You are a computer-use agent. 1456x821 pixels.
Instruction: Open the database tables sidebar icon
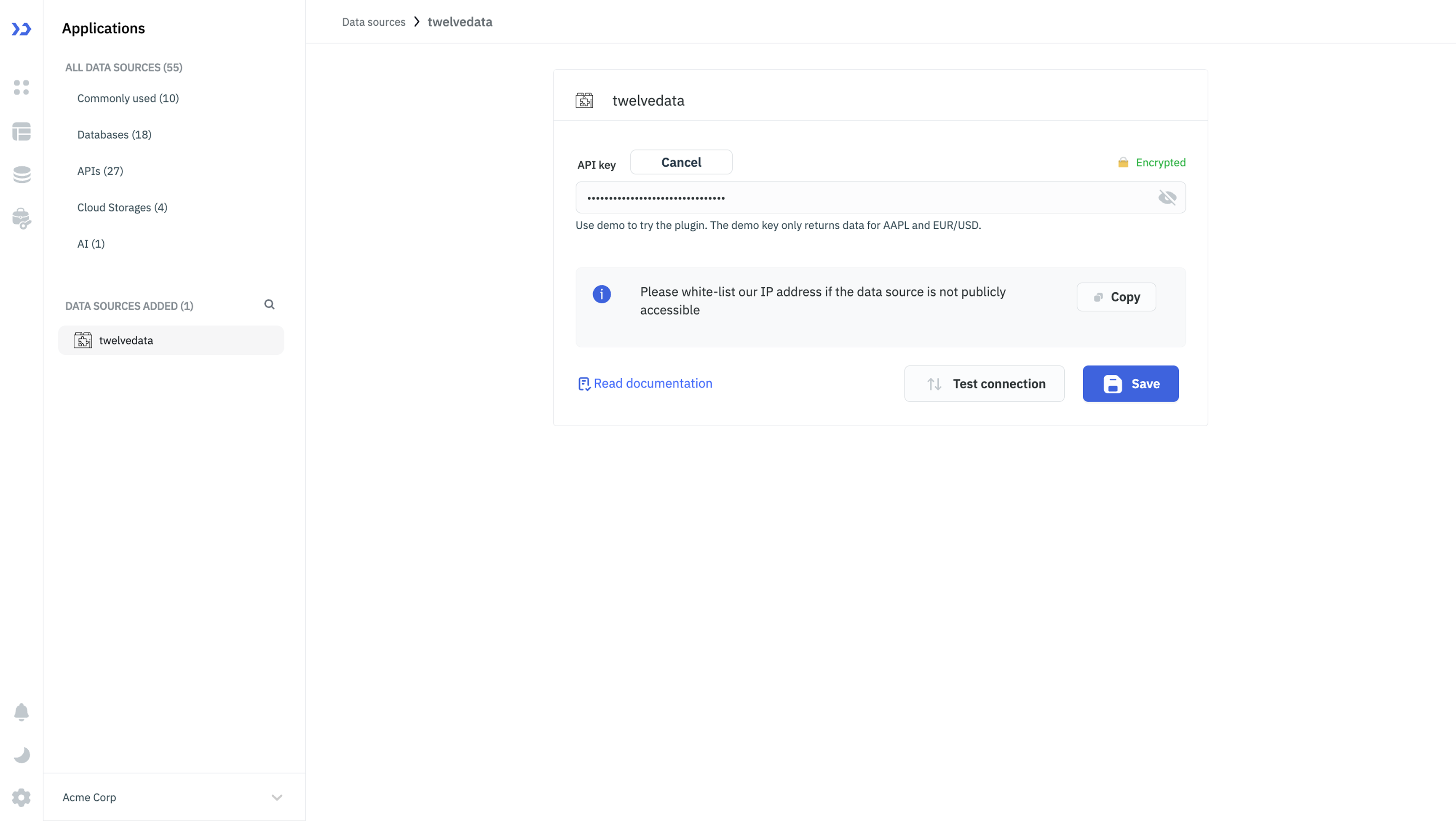click(x=21, y=132)
